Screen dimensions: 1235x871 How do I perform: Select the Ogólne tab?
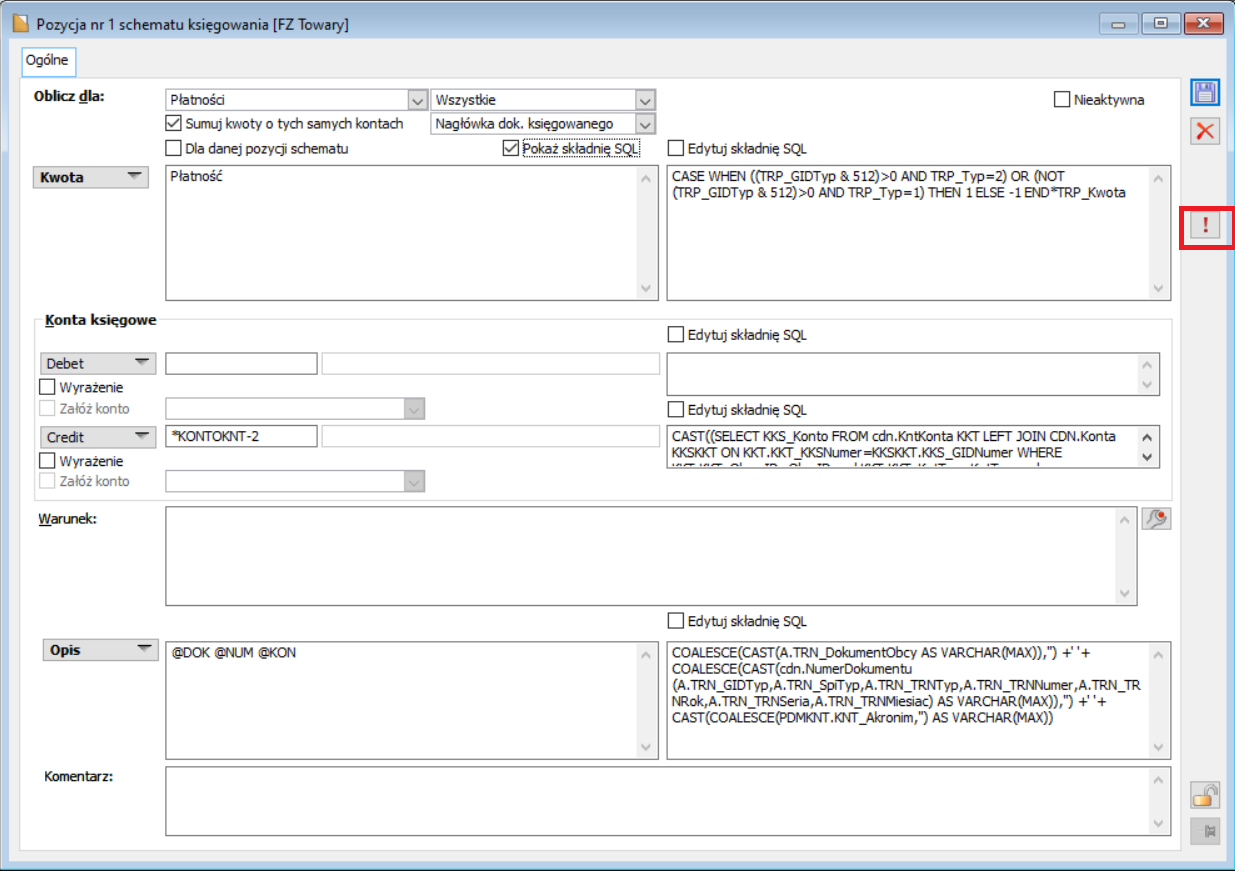(47, 60)
